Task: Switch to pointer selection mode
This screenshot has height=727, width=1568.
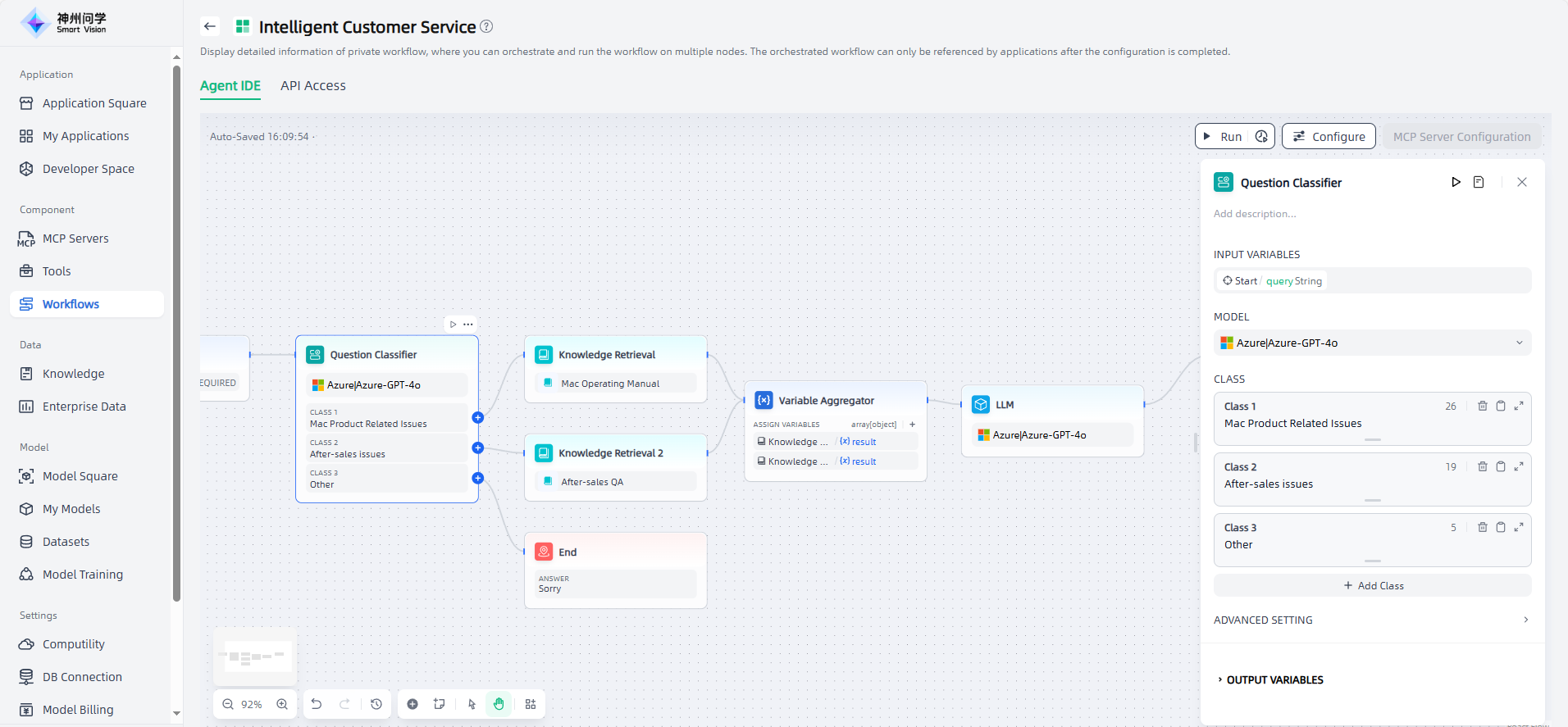Action: pos(472,704)
